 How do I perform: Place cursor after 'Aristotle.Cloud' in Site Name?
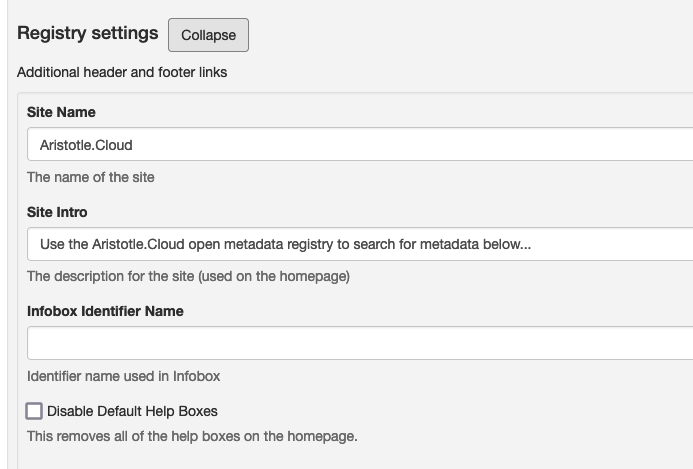point(135,144)
